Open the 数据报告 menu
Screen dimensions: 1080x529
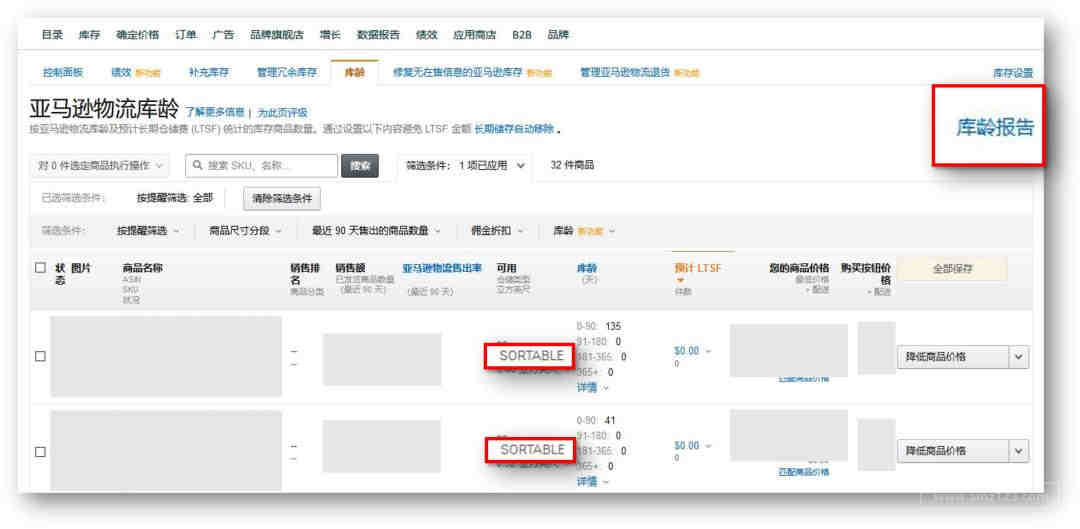(x=378, y=34)
